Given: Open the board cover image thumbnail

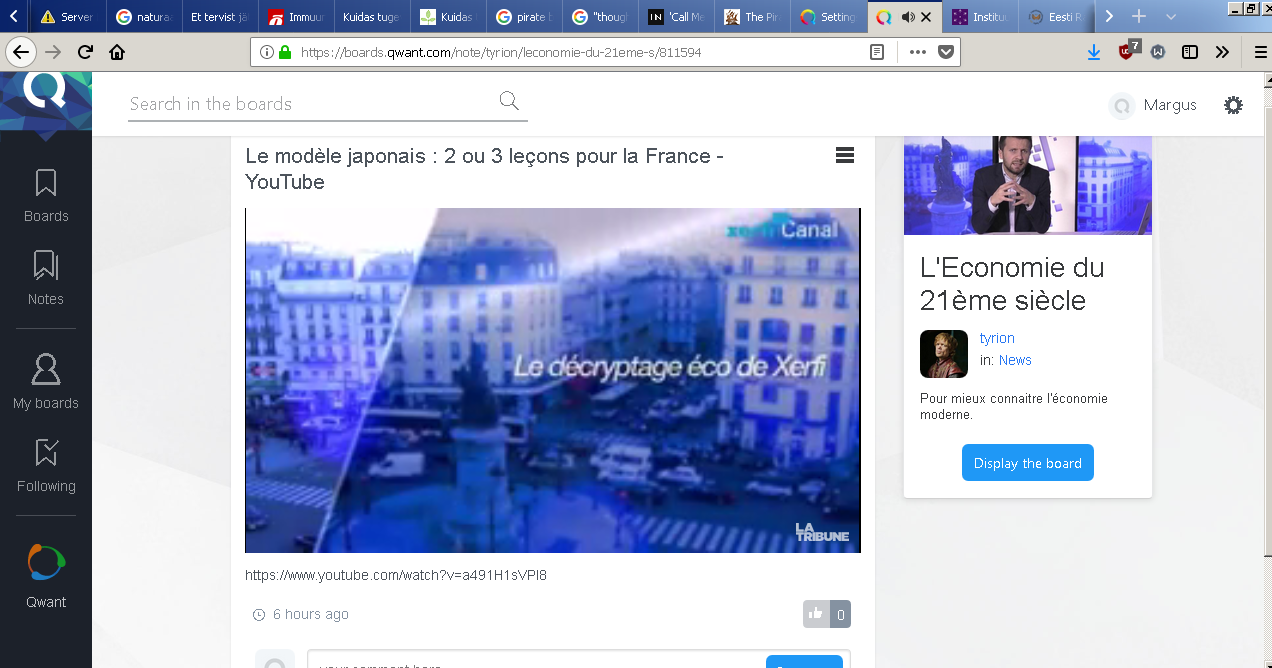Looking at the screenshot, I should (x=1028, y=185).
